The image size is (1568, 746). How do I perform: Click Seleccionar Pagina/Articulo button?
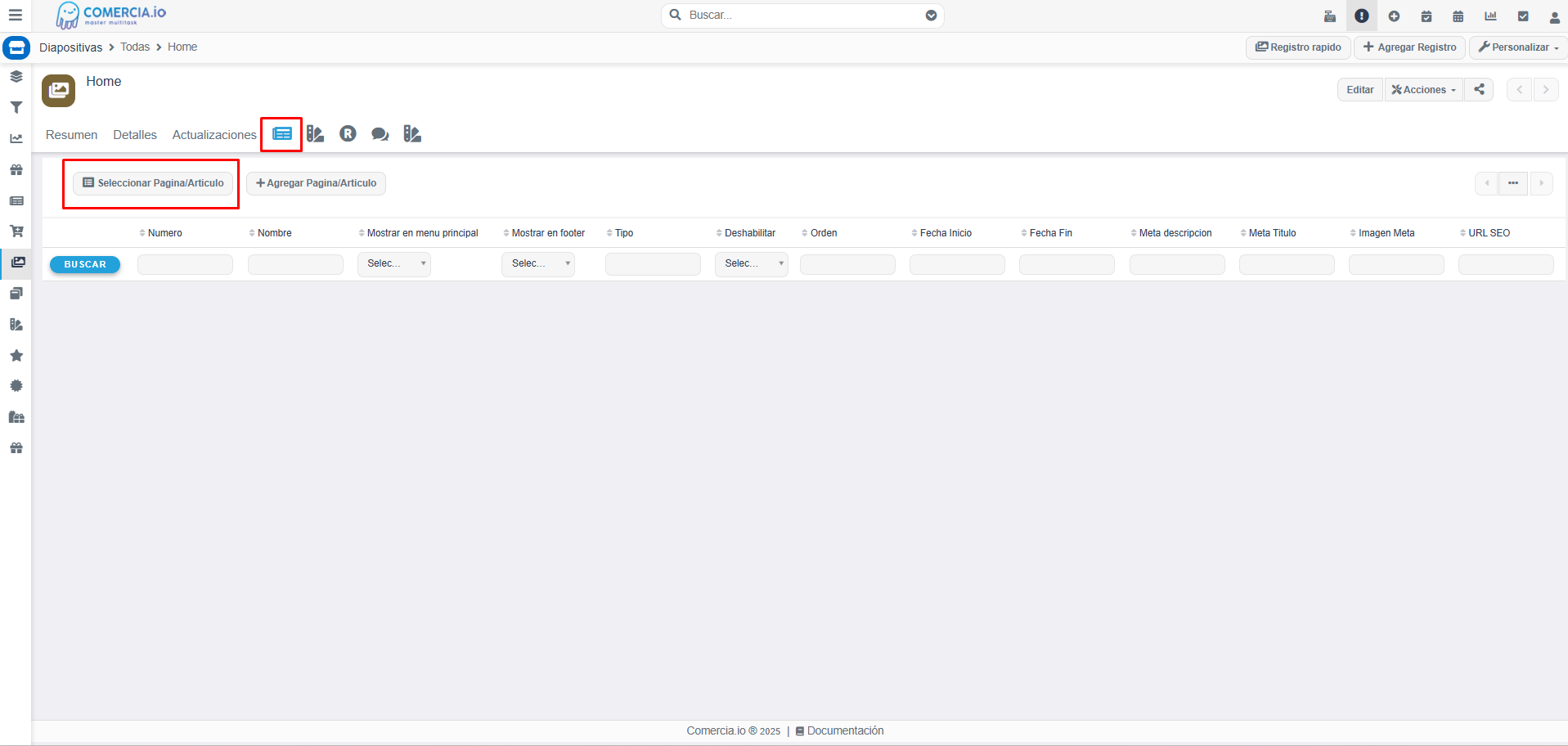pos(153,183)
